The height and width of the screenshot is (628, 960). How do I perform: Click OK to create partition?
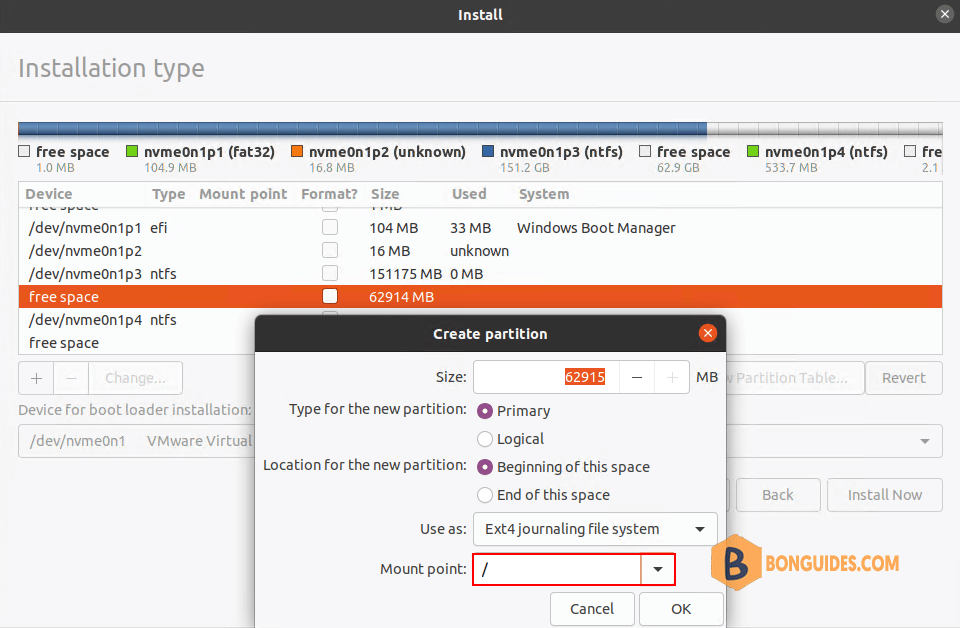point(681,609)
